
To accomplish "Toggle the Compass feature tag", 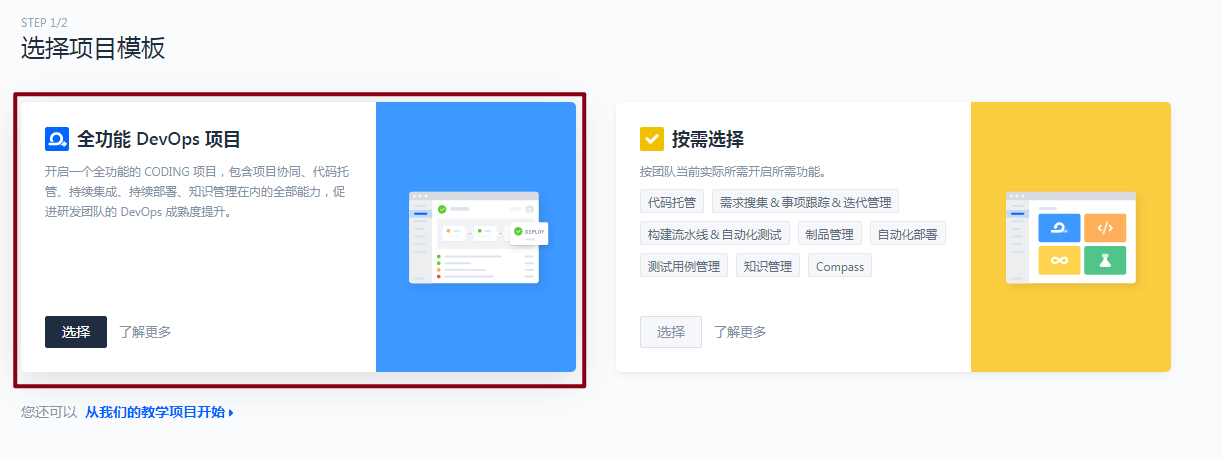I will pos(840,266).
